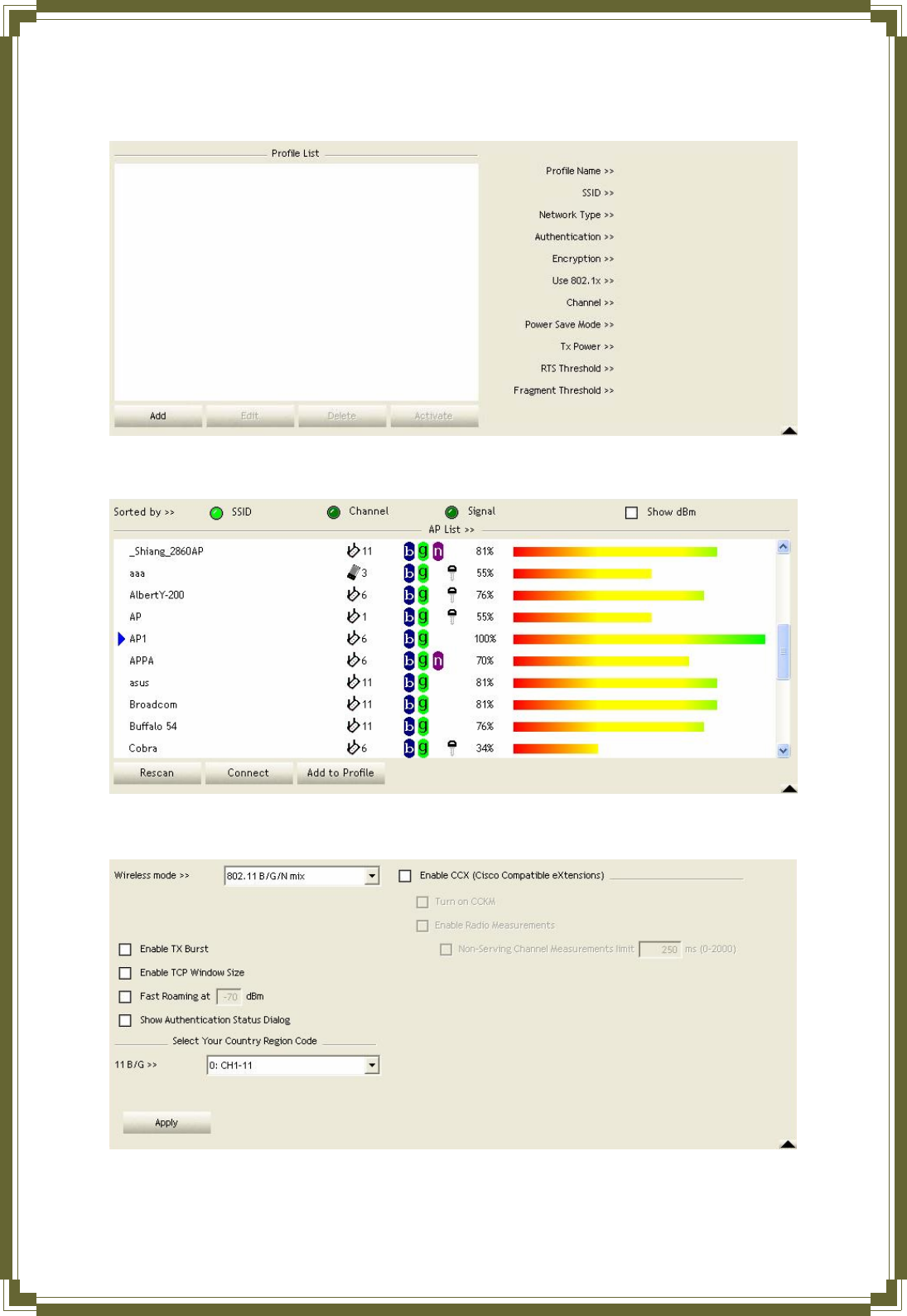The height and width of the screenshot is (1316, 907).
Task: Collapse the AP list panel with the arrow
Action: 789,788
